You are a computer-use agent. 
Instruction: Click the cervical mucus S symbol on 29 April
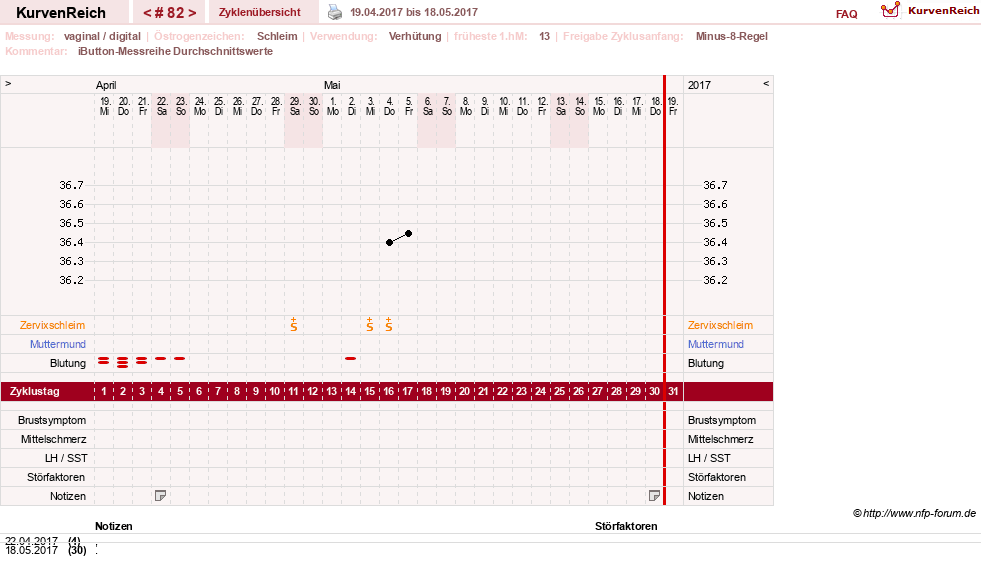pyautogui.click(x=293, y=324)
